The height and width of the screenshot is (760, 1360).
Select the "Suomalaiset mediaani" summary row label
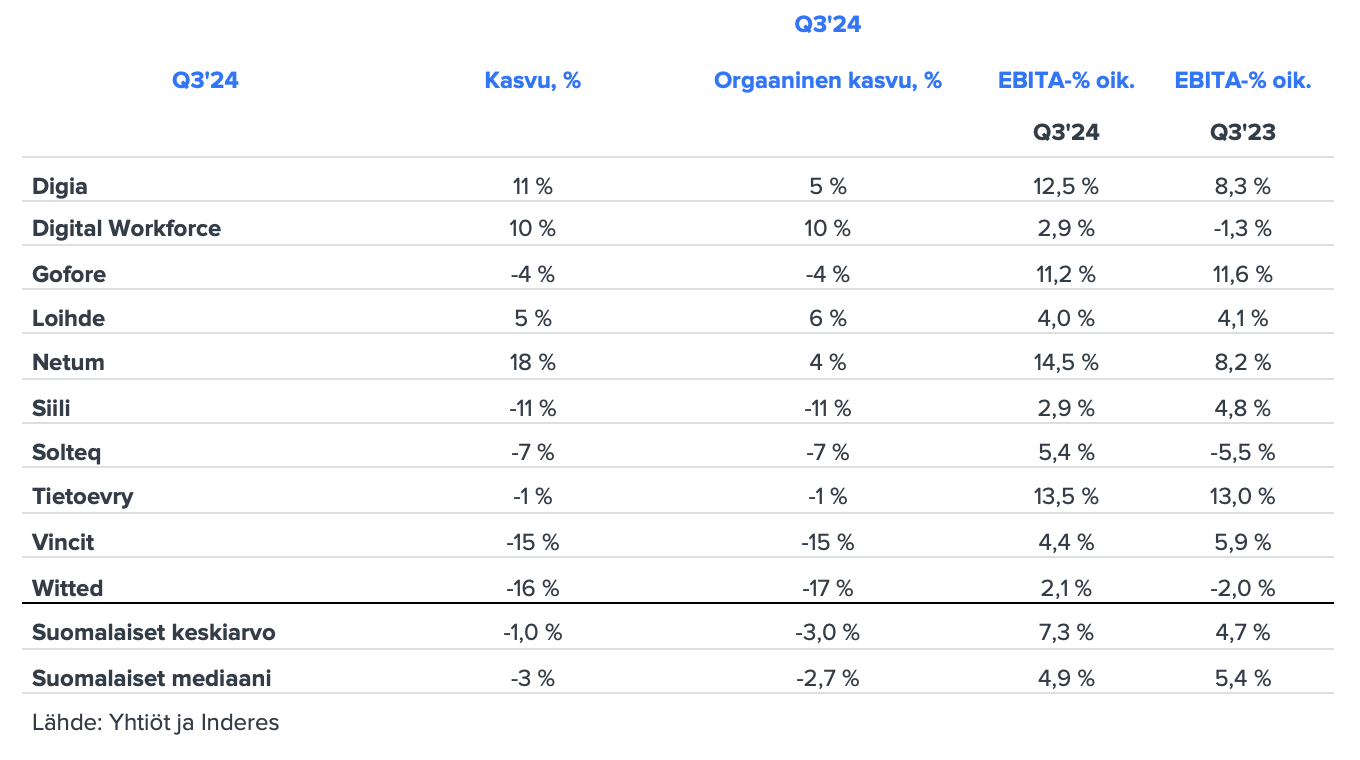pos(151,678)
